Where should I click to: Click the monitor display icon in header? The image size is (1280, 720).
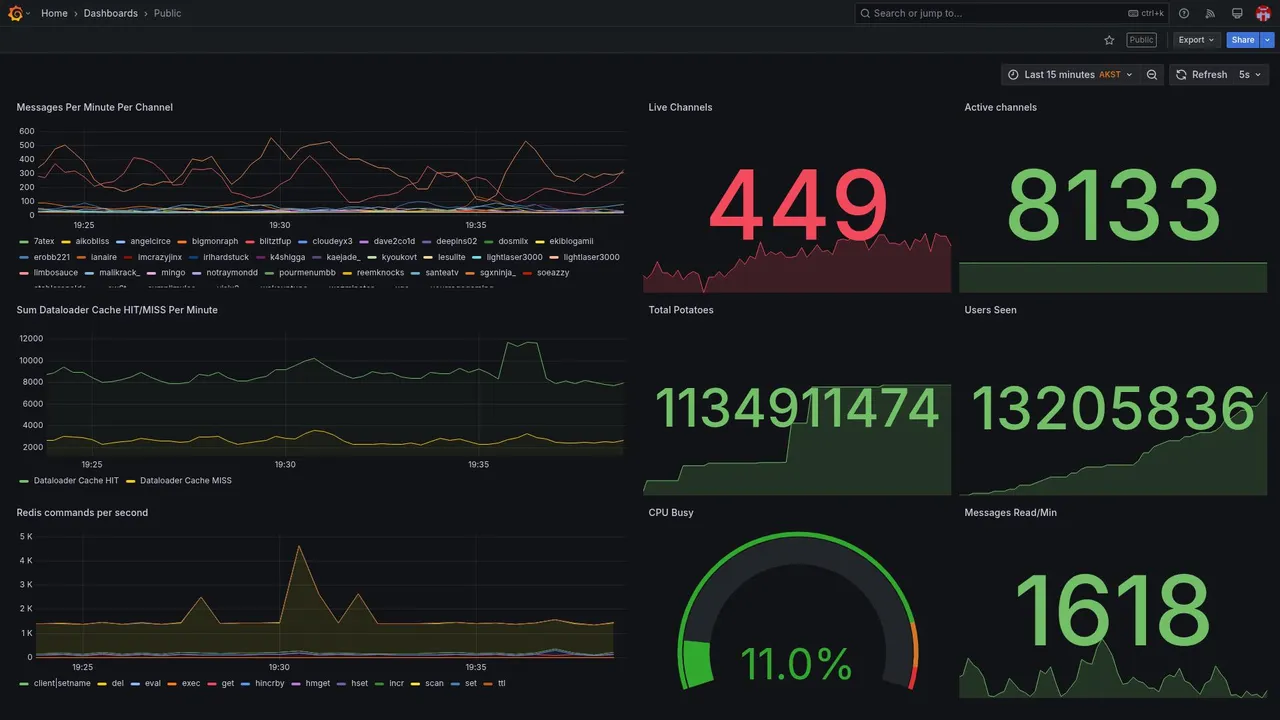click(1237, 13)
